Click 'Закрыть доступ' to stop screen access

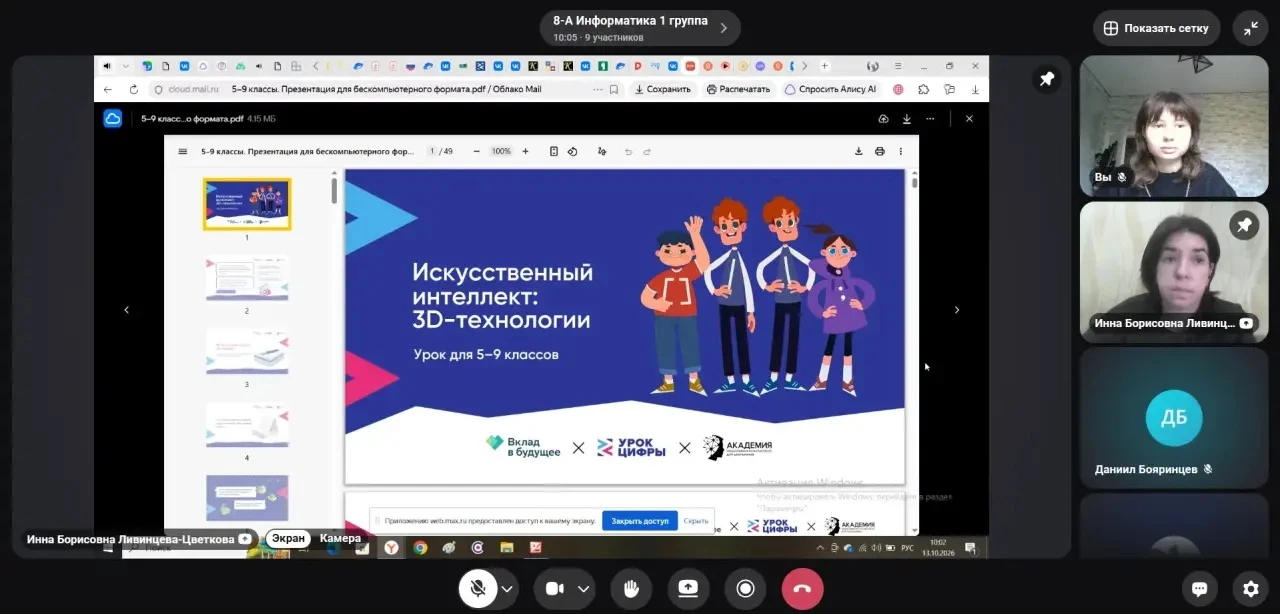(640, 521)
